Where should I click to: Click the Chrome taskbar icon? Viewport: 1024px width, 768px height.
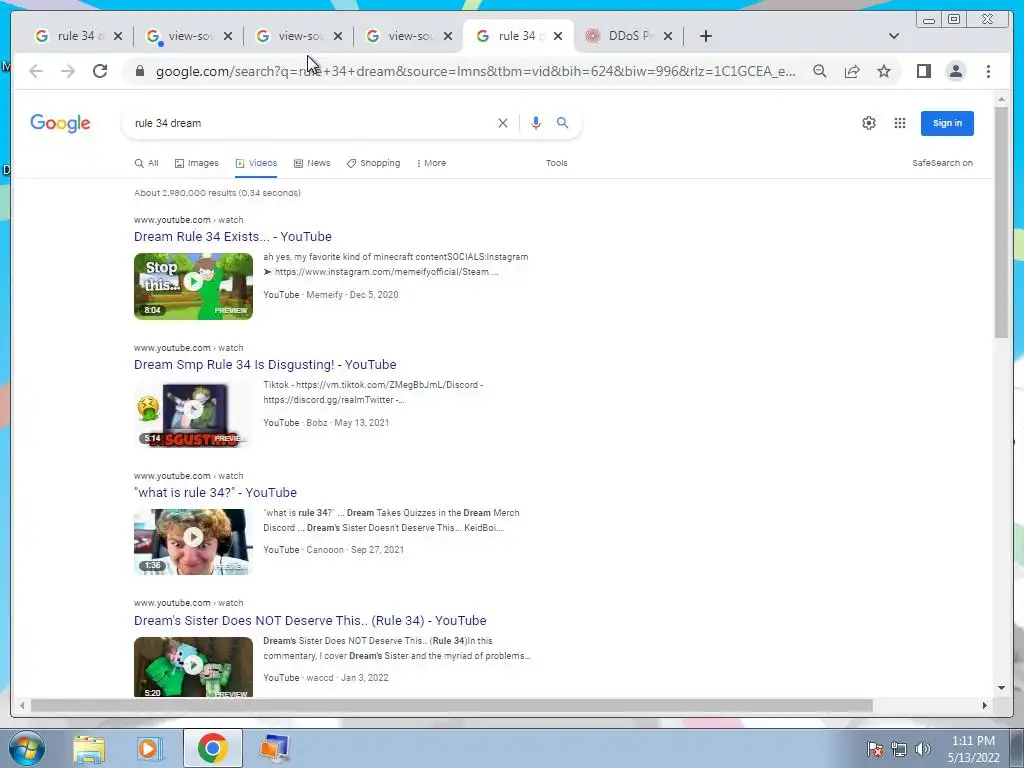click(212, 748)
